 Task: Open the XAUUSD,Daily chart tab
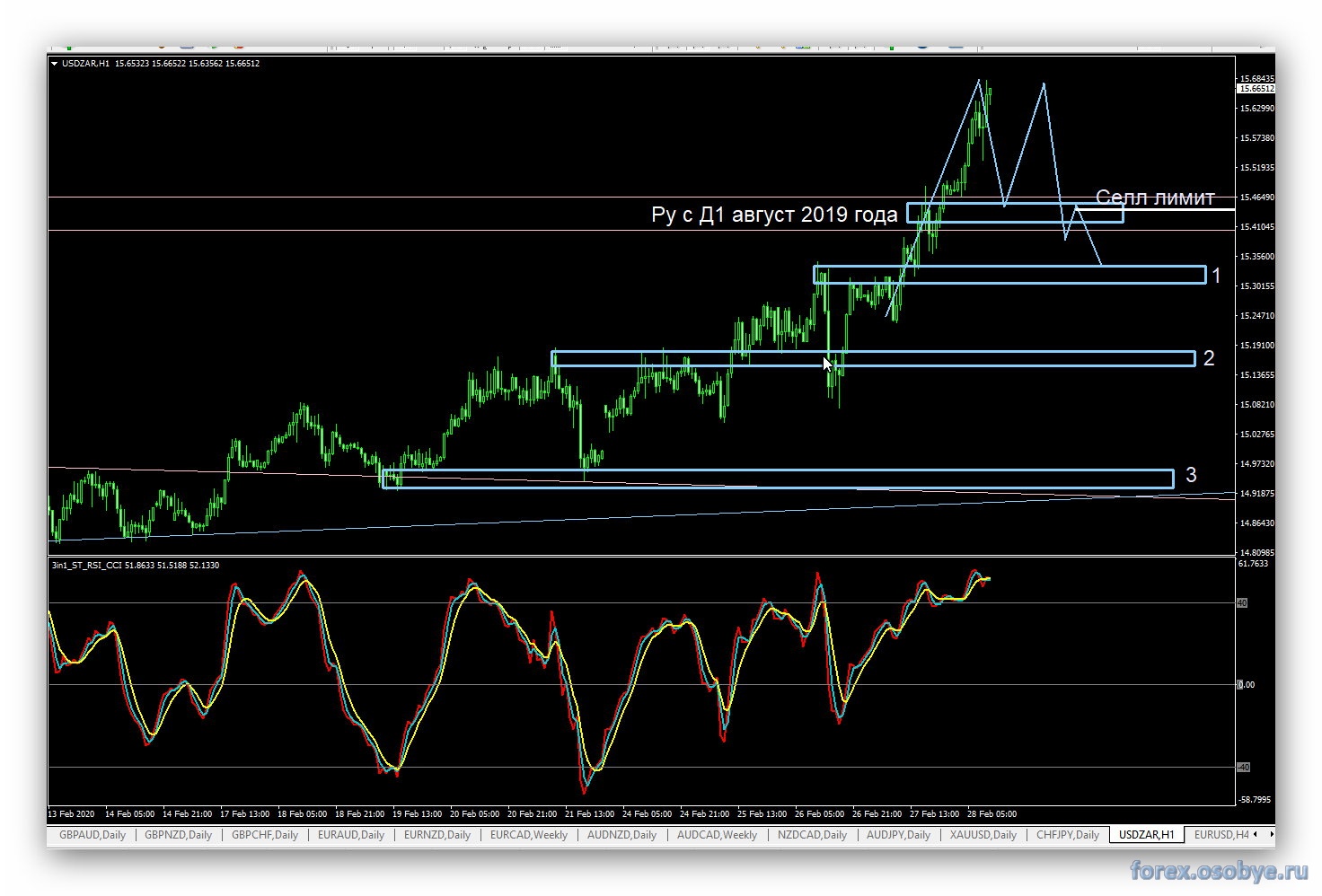pyautogui.click(x=983, y=834)
